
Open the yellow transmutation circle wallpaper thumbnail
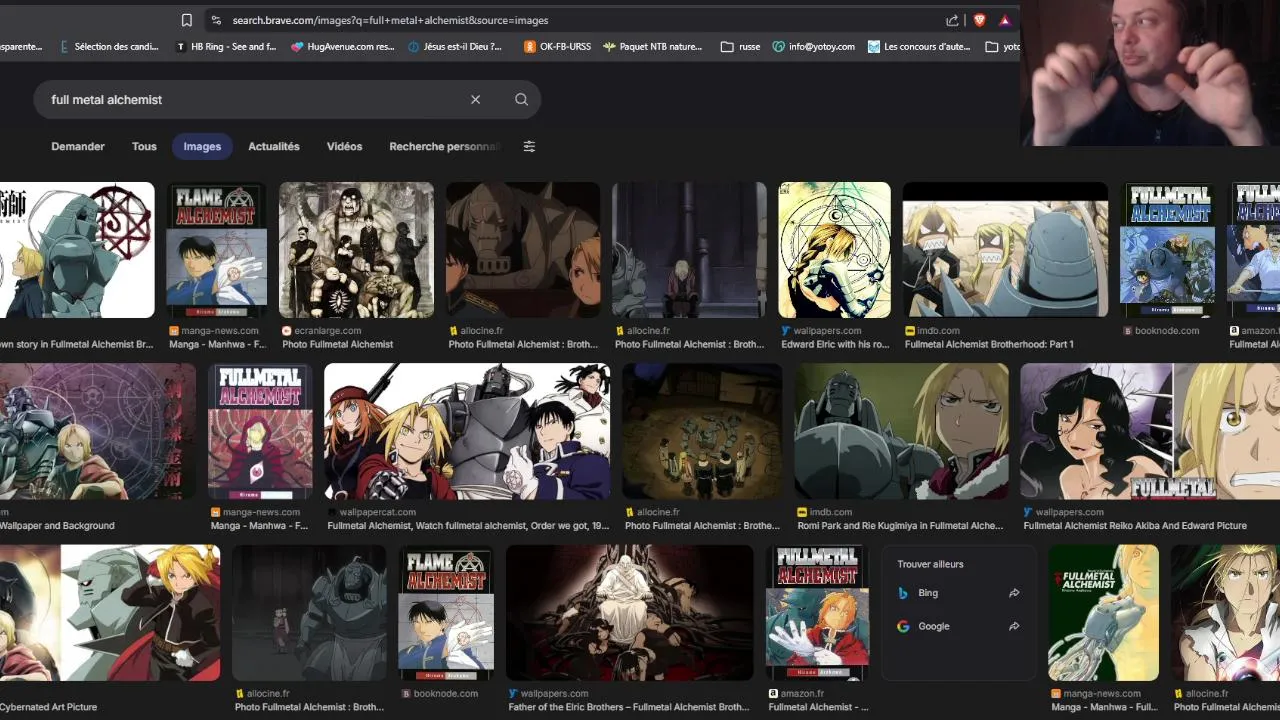(834, 250)
